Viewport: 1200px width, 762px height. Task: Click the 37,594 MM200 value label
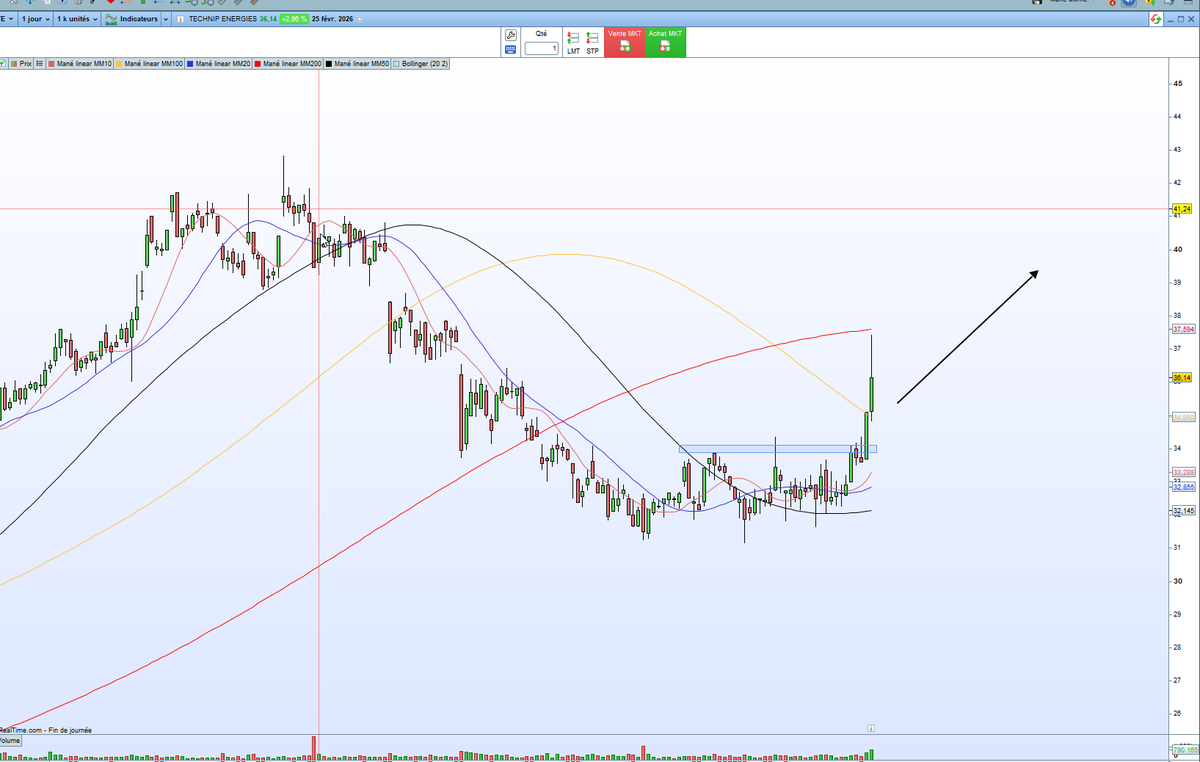point(1182,329)
